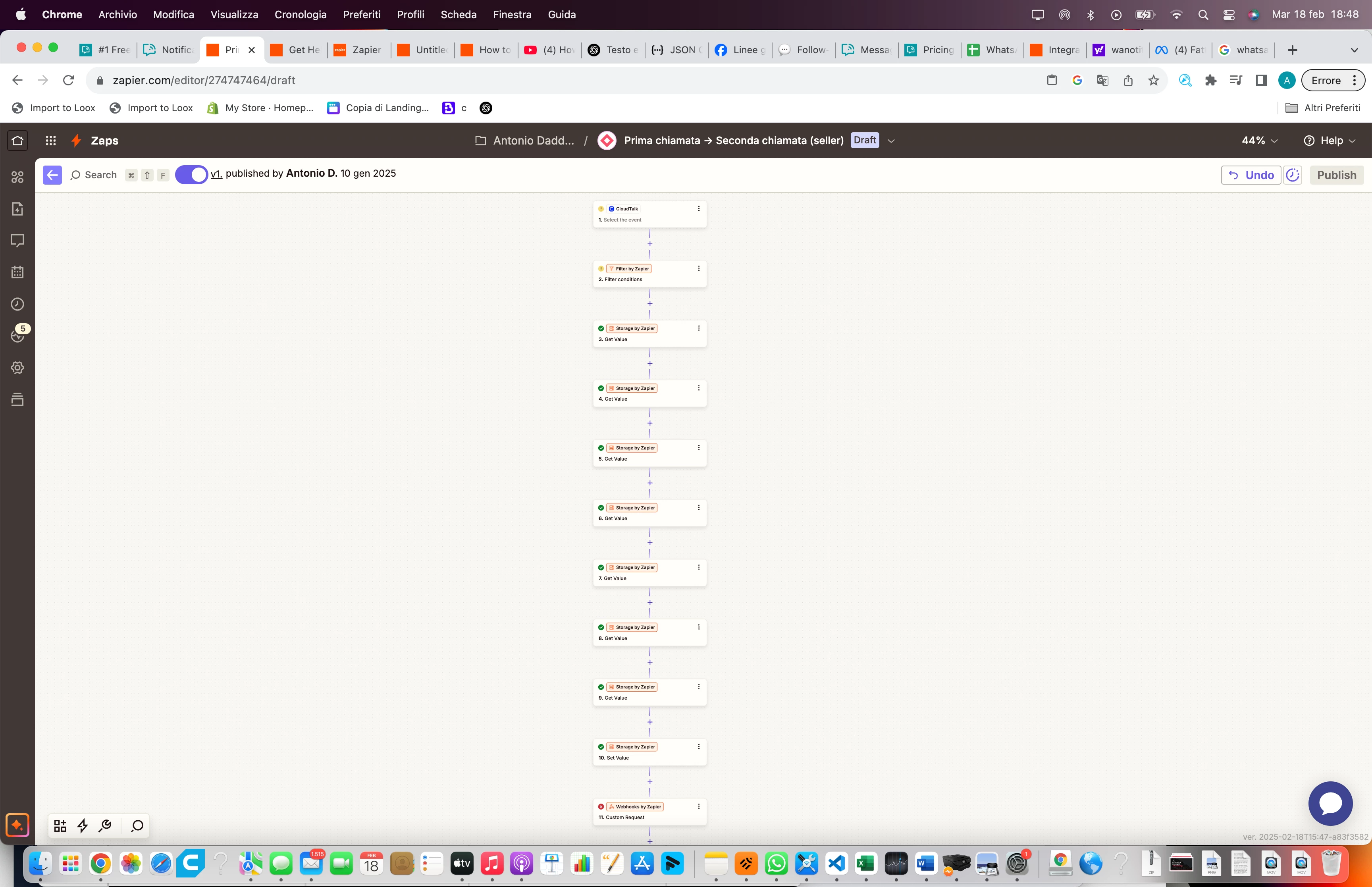The image size is (1372, 887).
Task: Open the chat support bubble
Action: [x=1330, y=804]
